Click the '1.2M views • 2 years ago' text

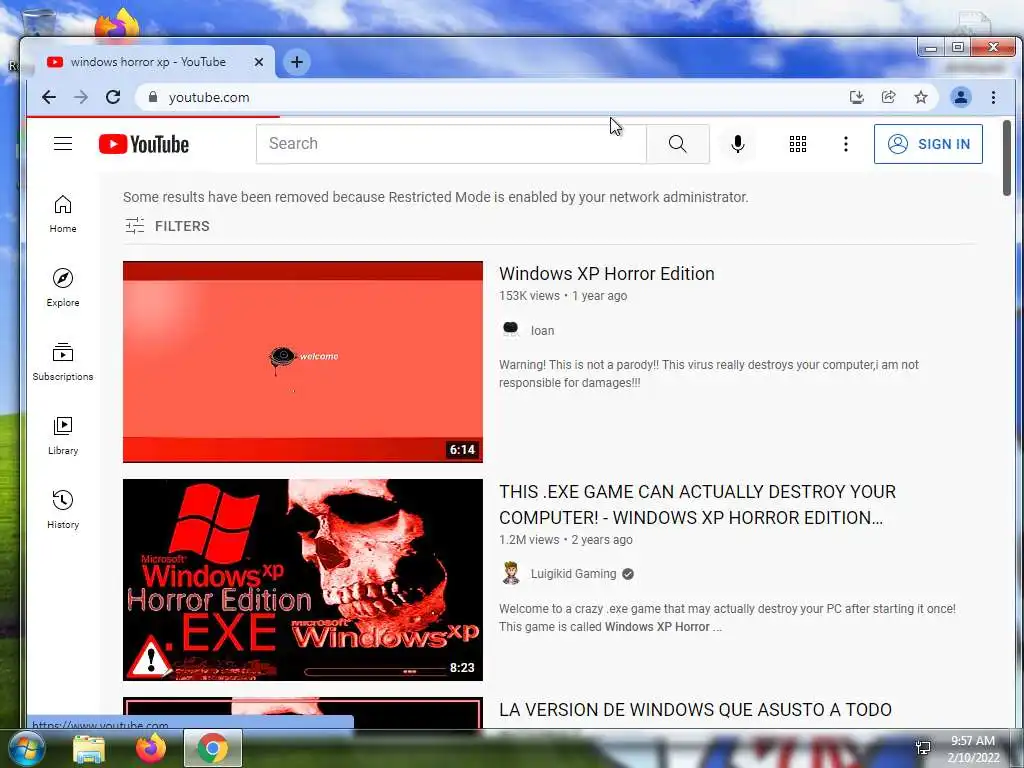pyautogui.click(x=566, y=540)
